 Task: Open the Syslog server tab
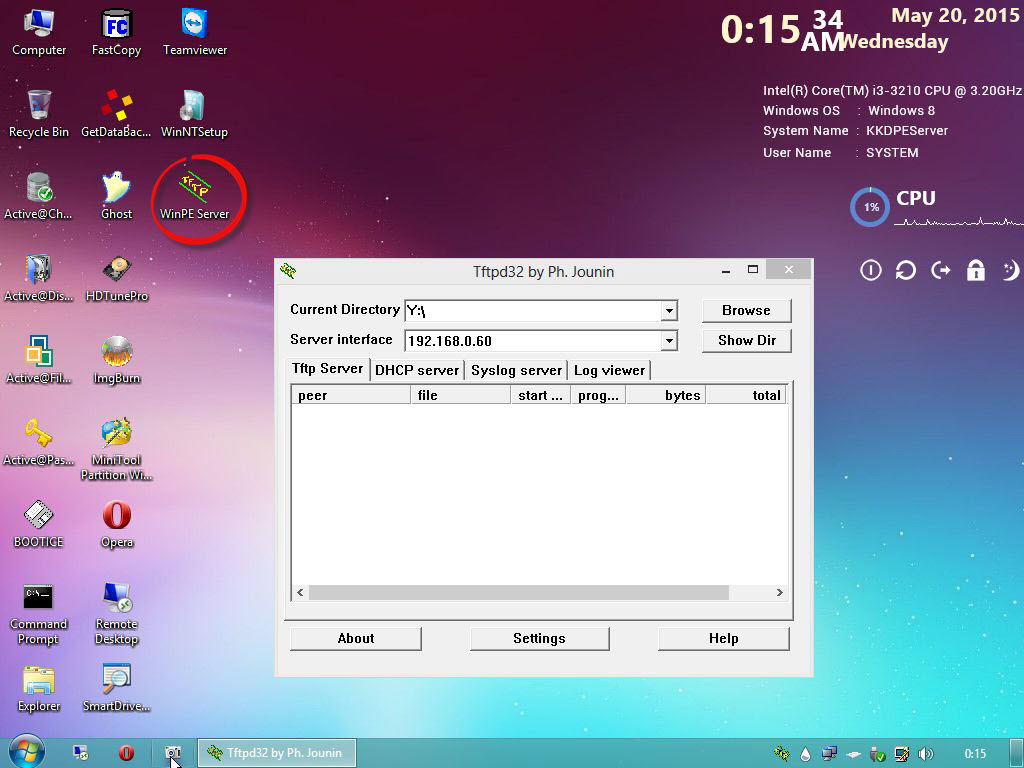click(517, 370)
